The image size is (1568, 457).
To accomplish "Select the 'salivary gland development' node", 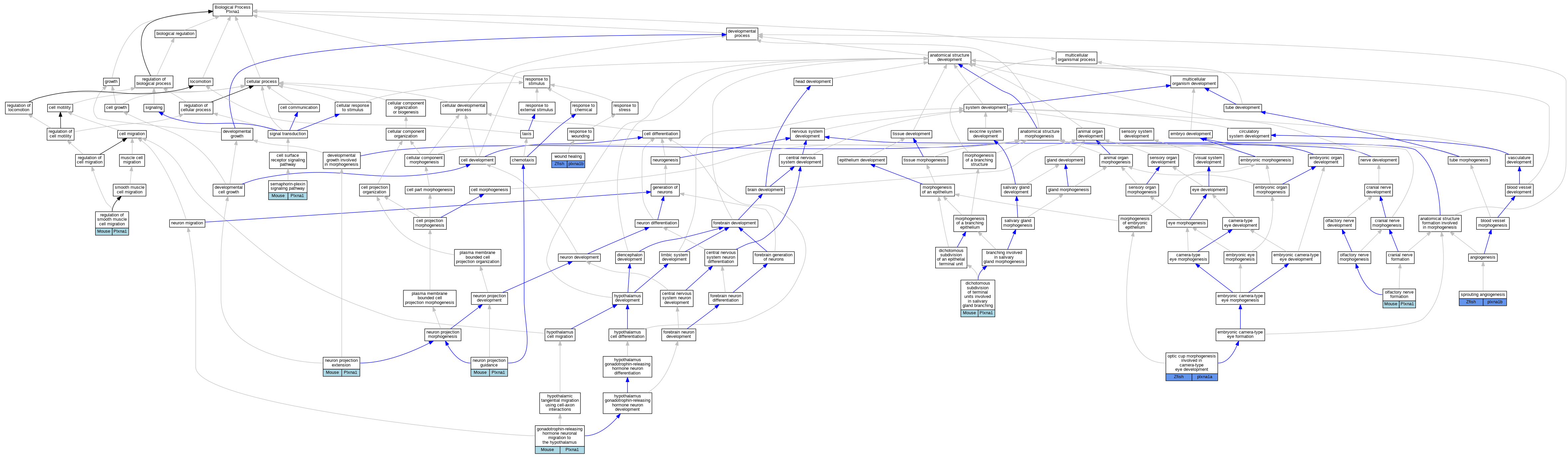I will [1016, 190].
